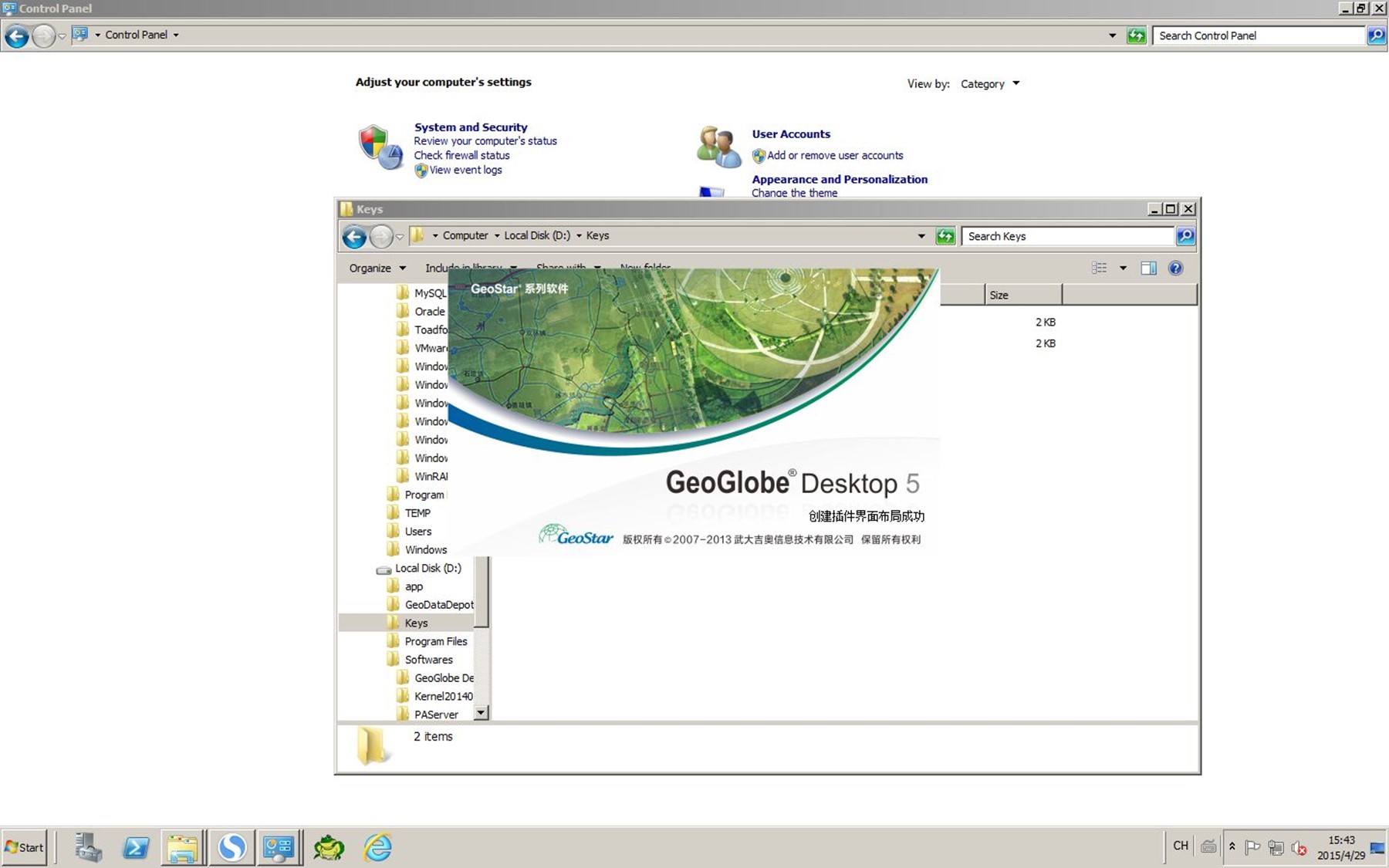Select TEMP folder in tree

[x=417, y=513]
